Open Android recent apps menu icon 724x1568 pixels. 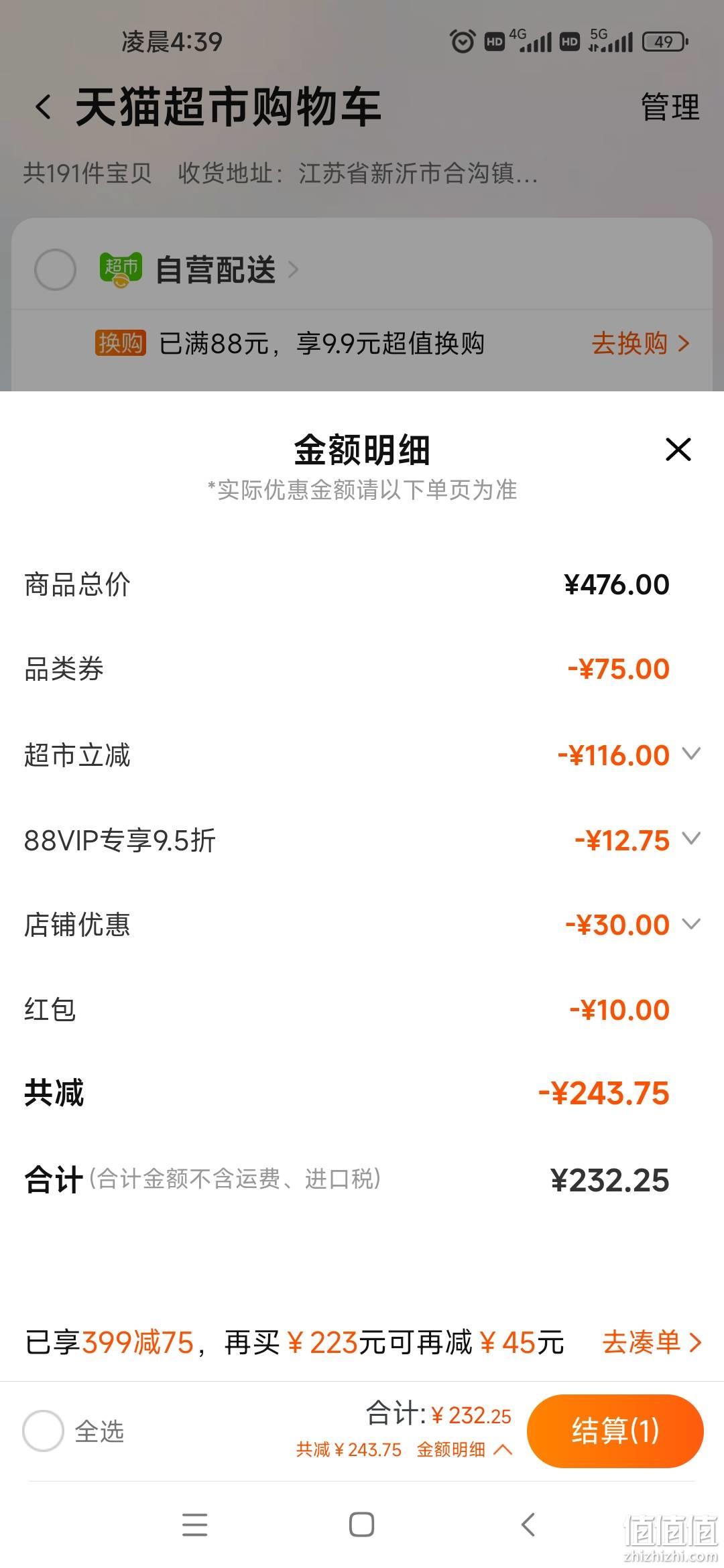pos(195,1524)
